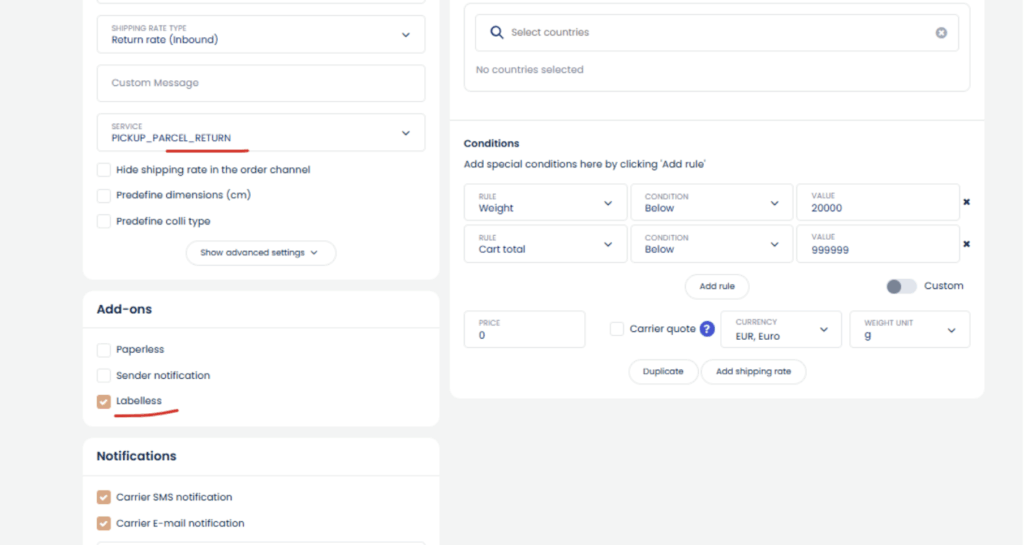Check Hide shipping rate in the order channel
Image resolution: width=1024 pixels, height=545 pixels.
click(104, 170)
